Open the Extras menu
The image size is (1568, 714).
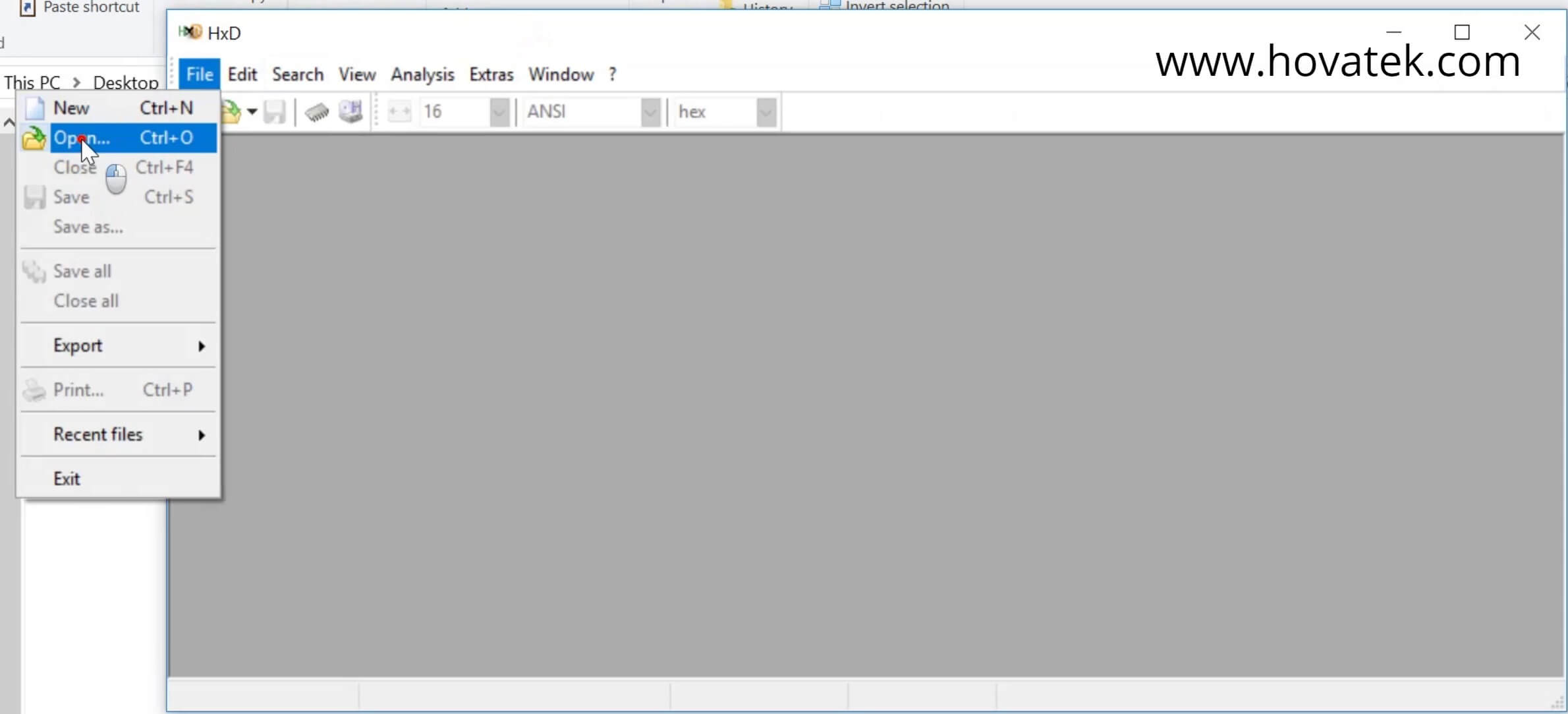pyautogui.click(x=491, y=74)
